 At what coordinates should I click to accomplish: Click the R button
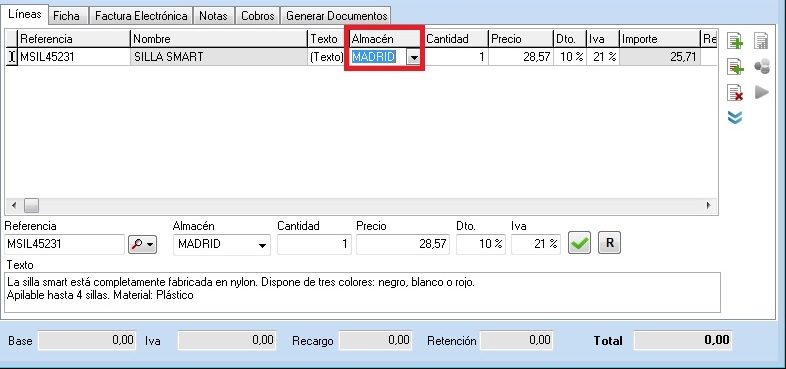click(610, 244)
